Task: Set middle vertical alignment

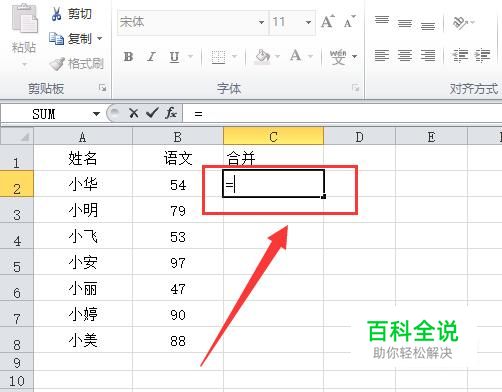Action: [405, 23]
